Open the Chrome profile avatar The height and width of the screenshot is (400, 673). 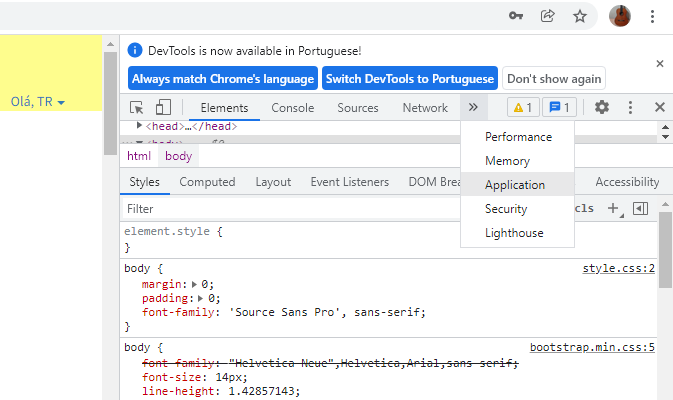(620, 16)
